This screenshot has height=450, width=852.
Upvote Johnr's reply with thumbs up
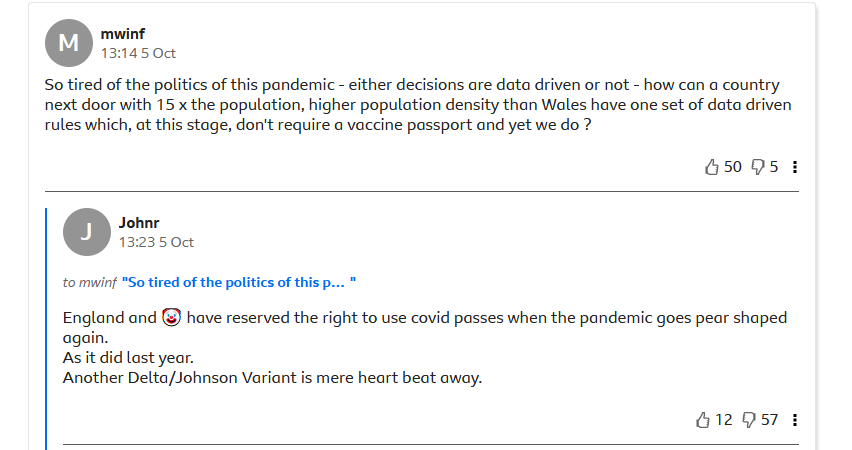[703, 420]
